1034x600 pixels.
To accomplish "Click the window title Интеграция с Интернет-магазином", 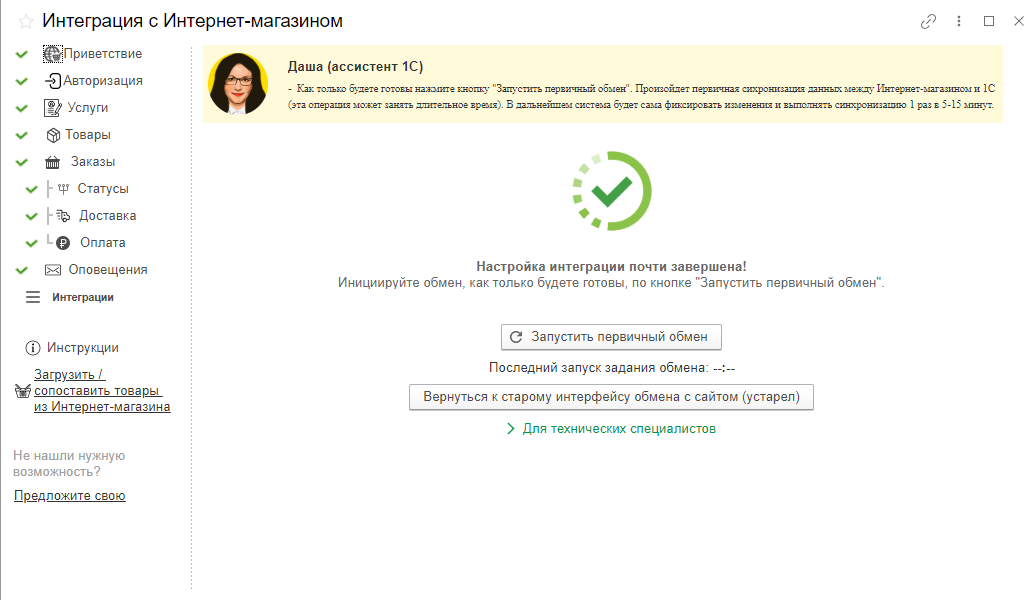I will (x=193, y=21).
